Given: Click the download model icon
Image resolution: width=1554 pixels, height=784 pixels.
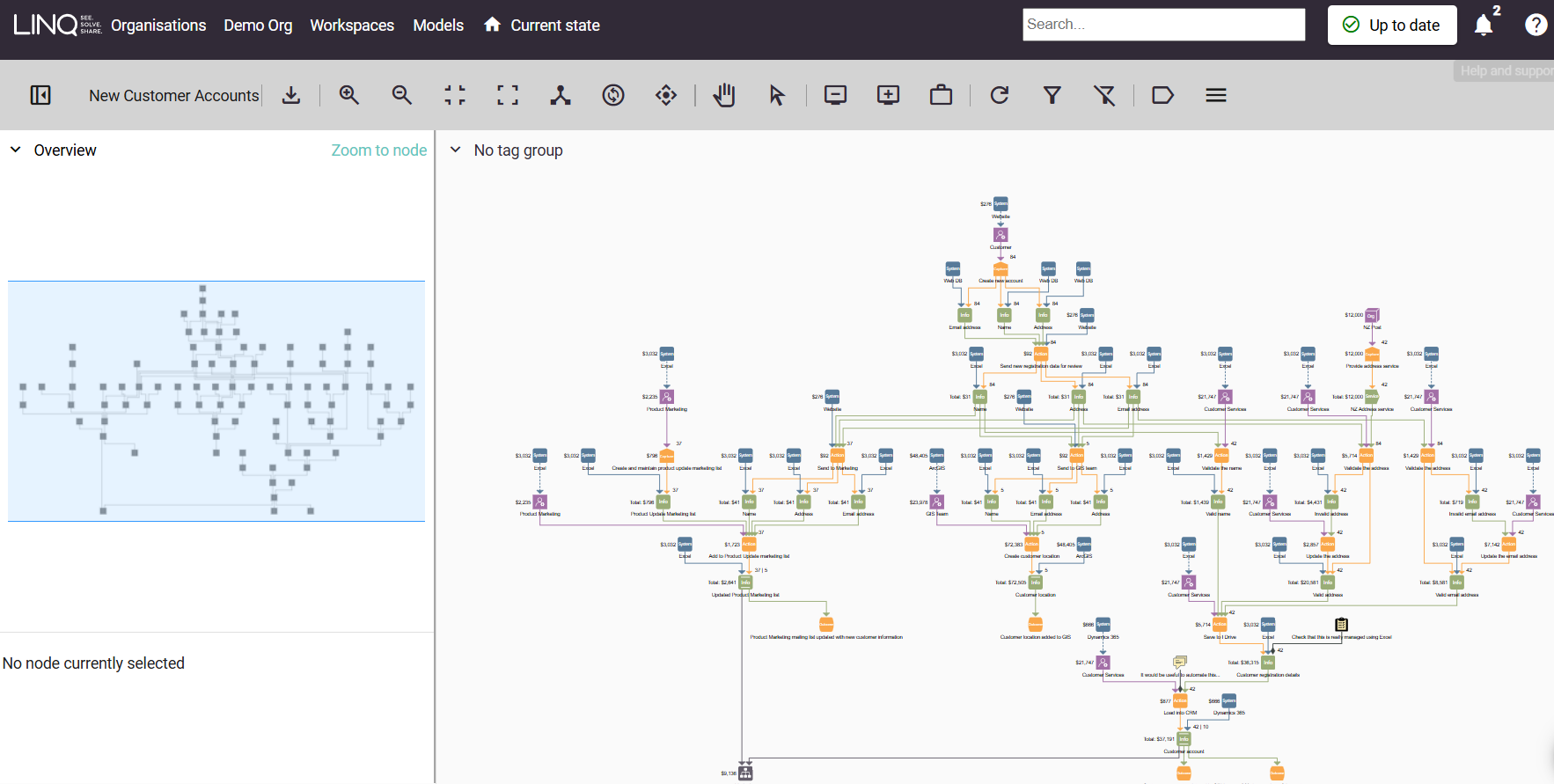Looking at the screenshot, I should 291,95.
